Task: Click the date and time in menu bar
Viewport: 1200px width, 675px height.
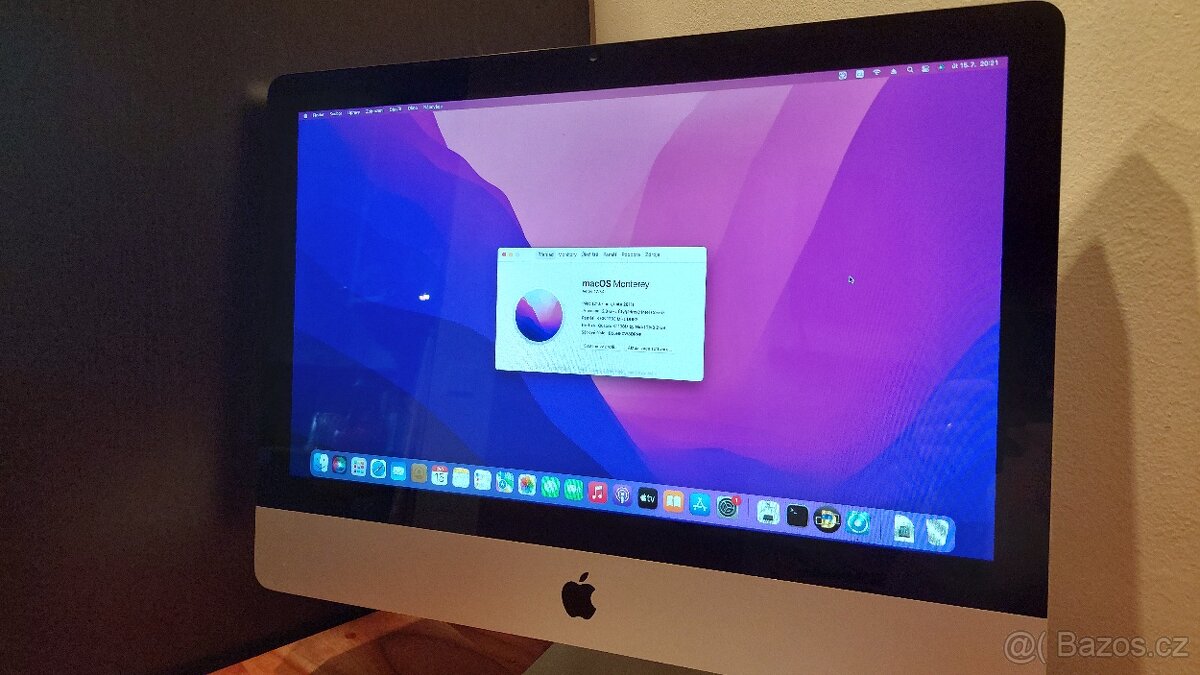Action: (975, 65)
